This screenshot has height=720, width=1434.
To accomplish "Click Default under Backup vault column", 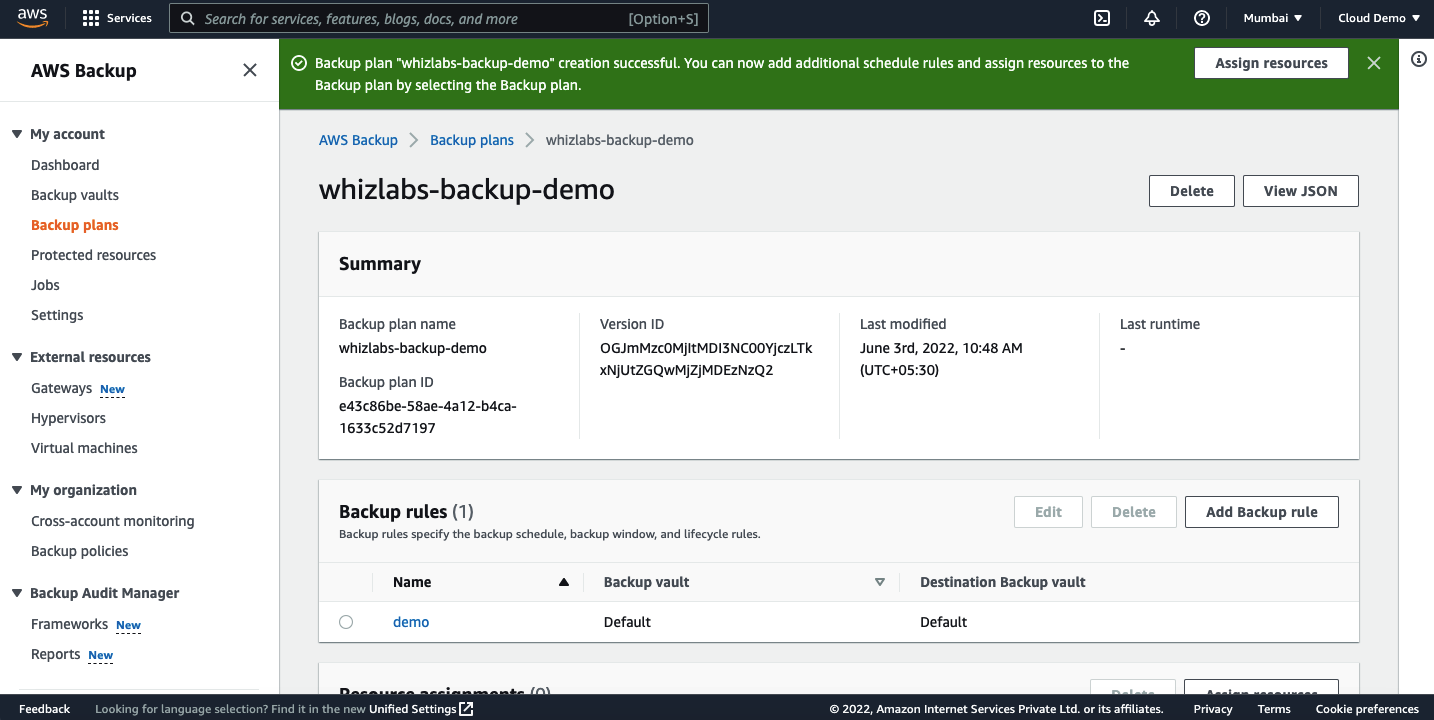I will tap(627, 622).
